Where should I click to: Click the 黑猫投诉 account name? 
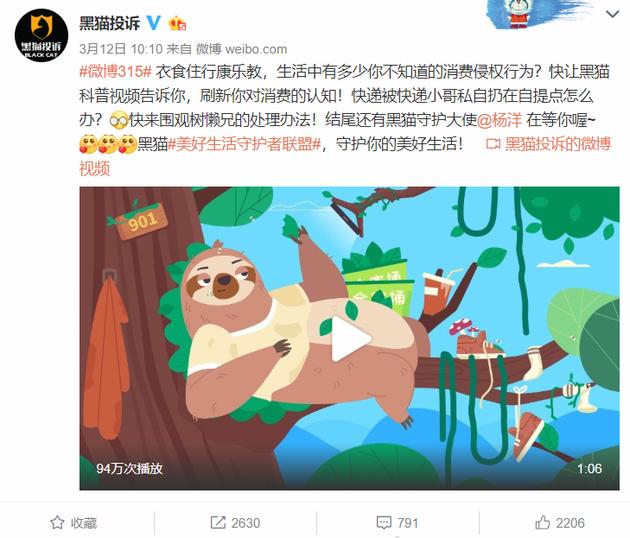click(110, 23)
